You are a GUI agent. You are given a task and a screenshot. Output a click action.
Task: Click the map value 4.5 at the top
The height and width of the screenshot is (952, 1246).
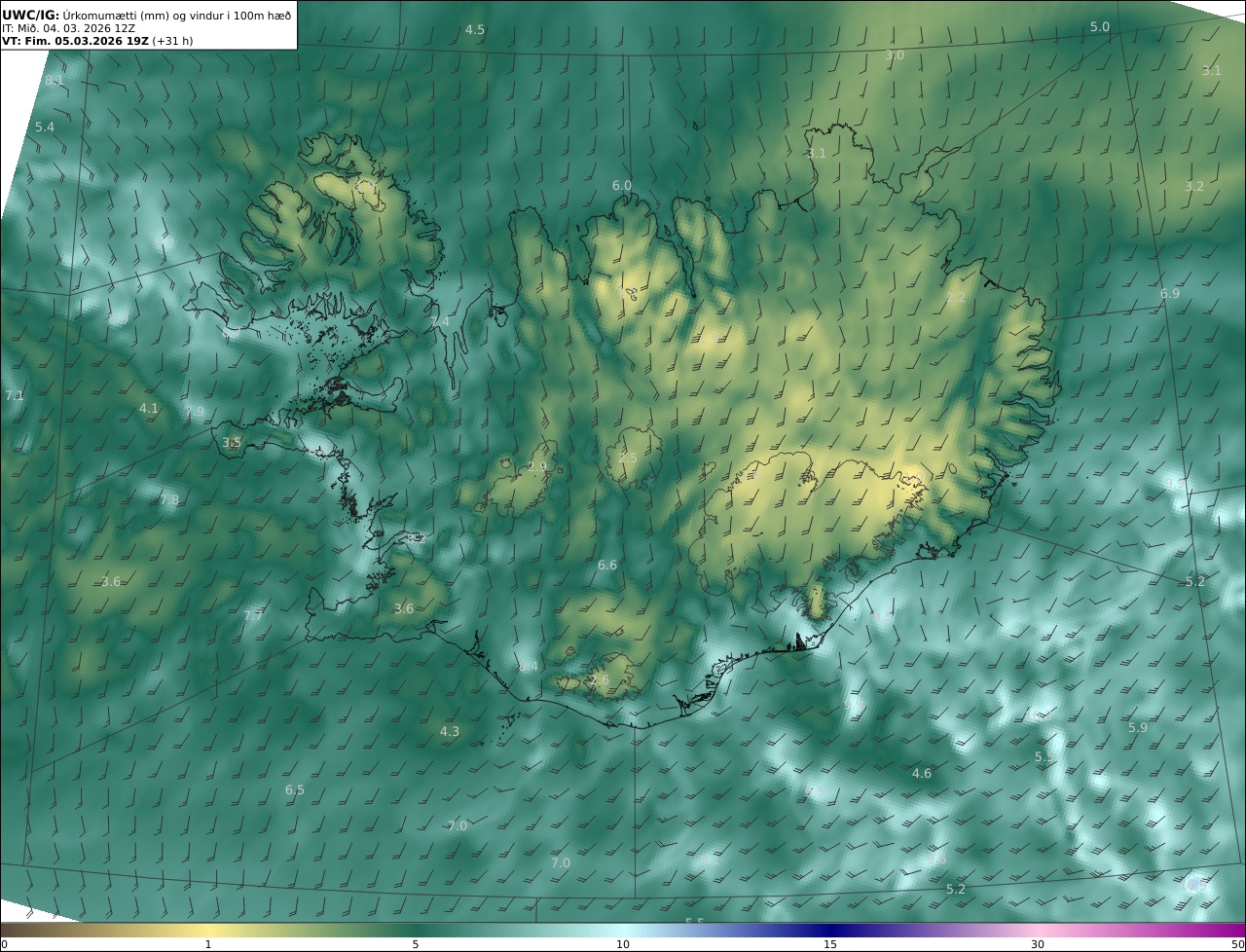475,30
